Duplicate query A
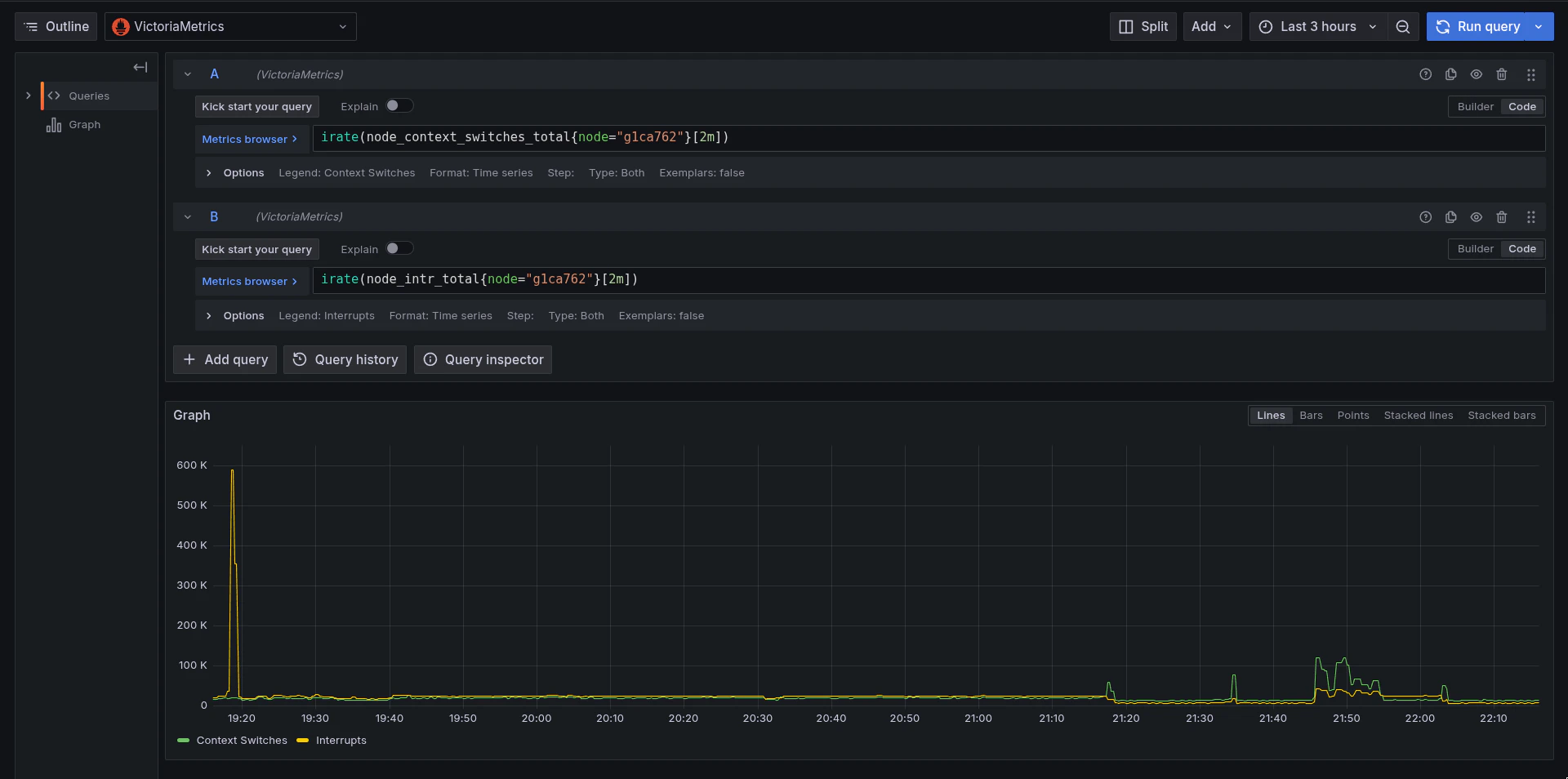 [1451, 74]
